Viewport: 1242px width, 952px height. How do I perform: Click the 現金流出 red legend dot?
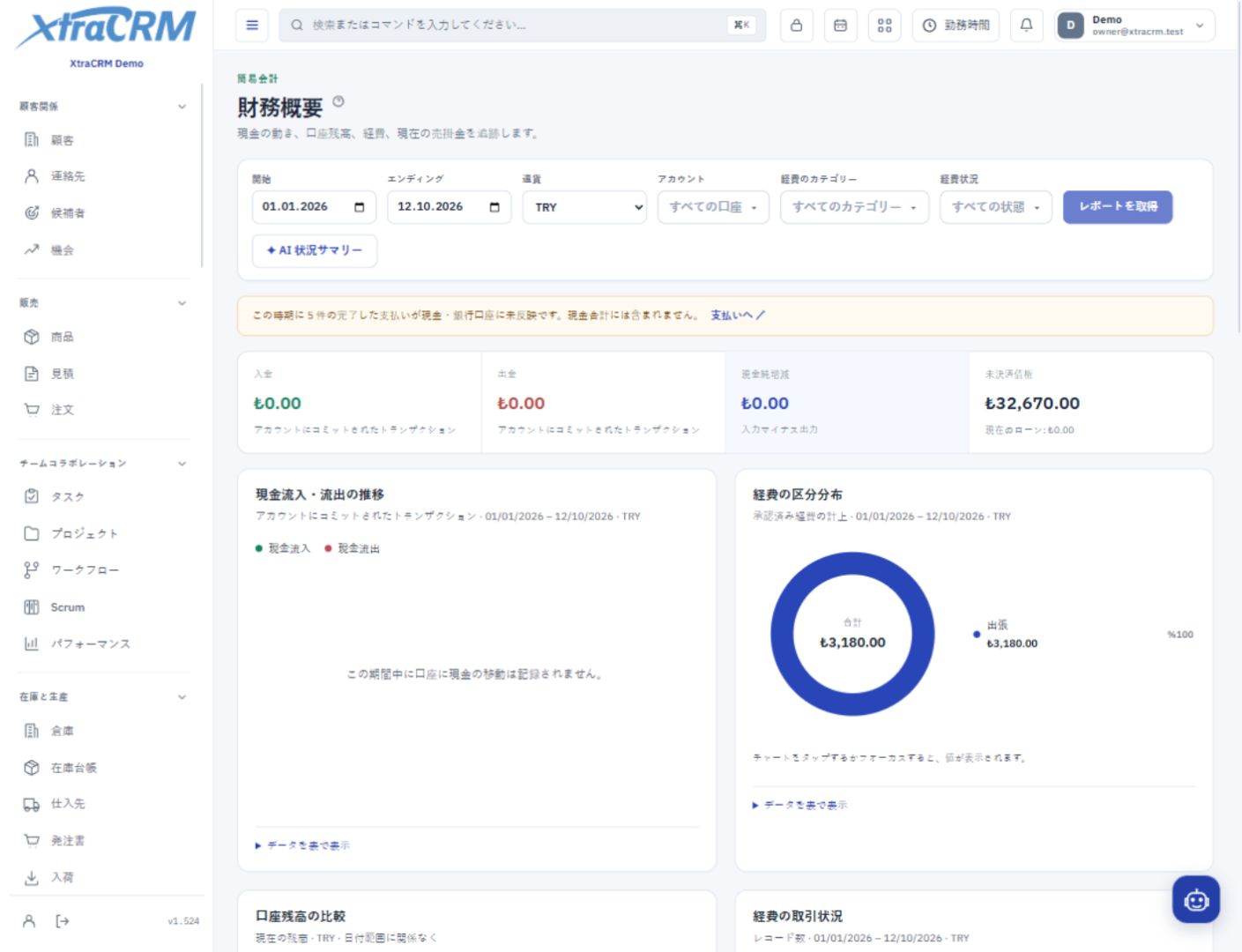(x=328, y=548)
